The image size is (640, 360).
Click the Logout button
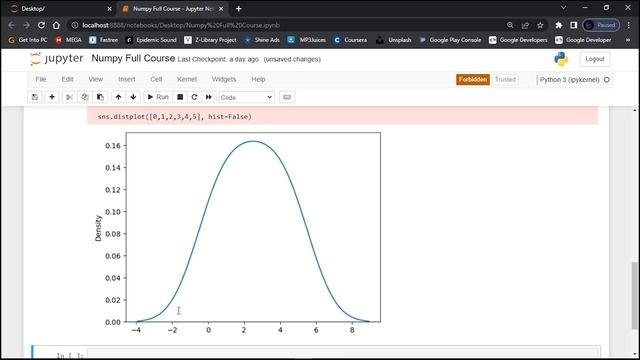(x=595, y=59)
